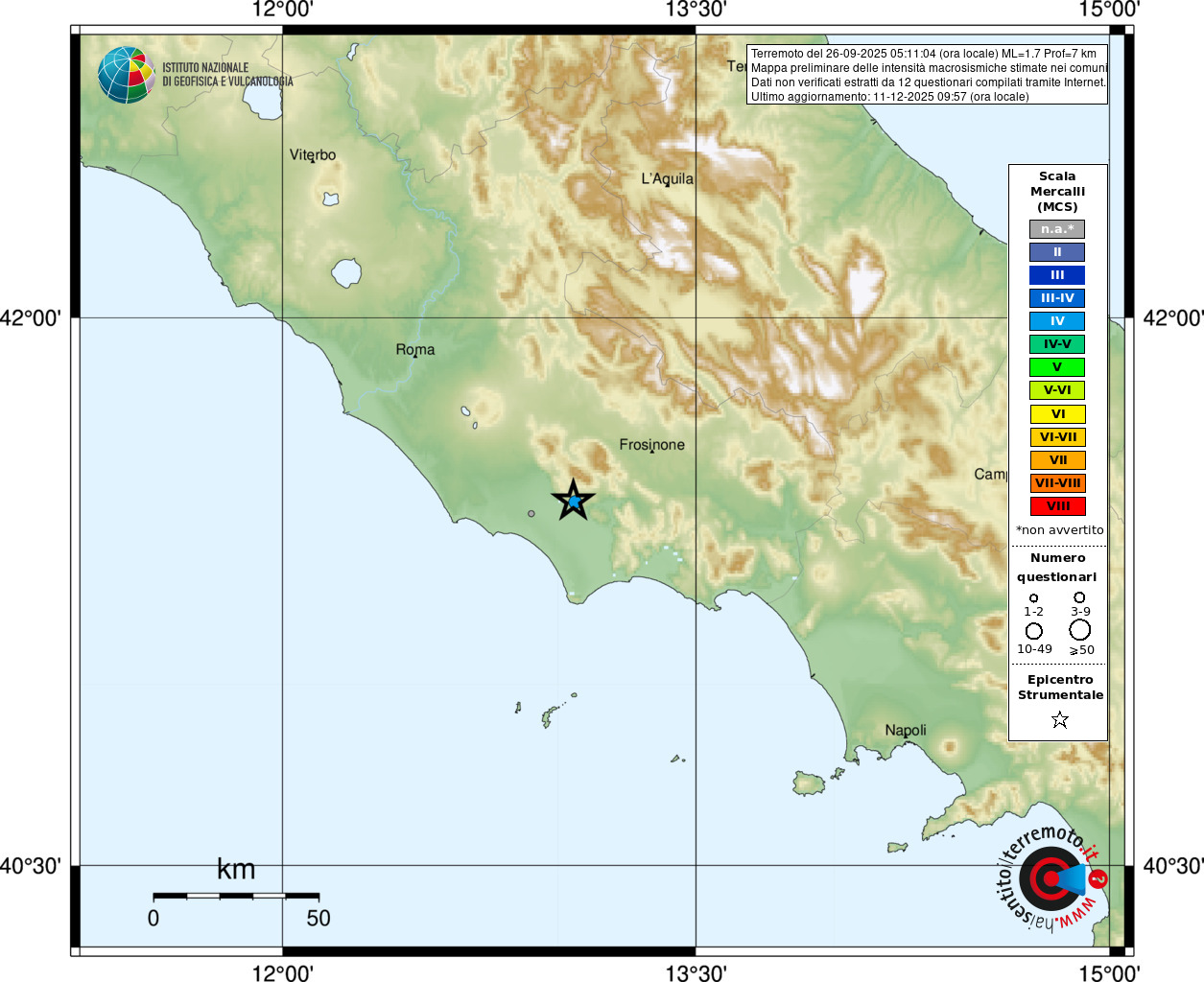Click the epicenter star symbol in the legend
Viewport: 1204px width, 982px height.
tap(1060, 719)
